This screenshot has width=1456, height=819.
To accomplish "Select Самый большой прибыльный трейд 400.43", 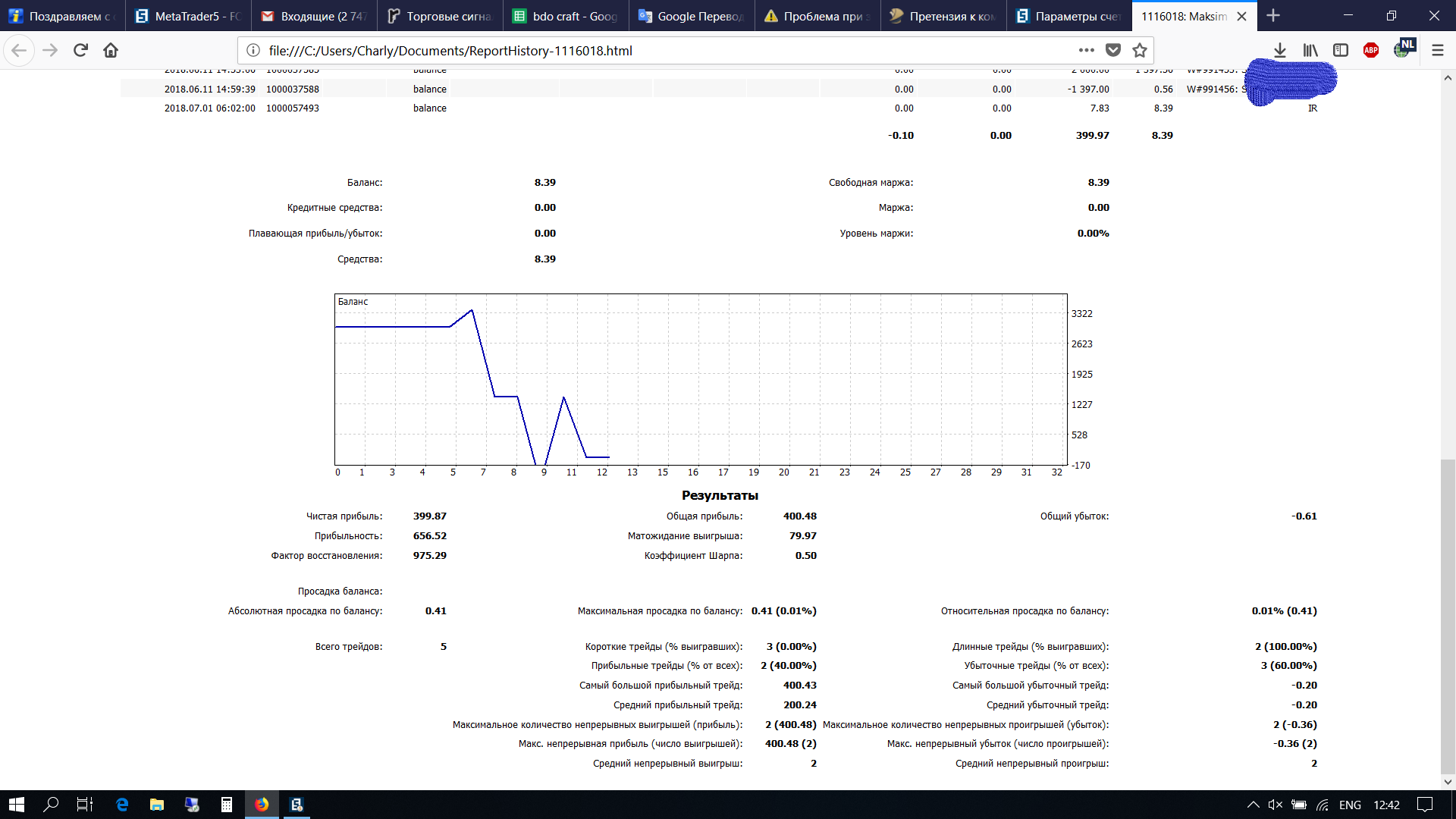I will pyautogui.click(x=800, y=685).
